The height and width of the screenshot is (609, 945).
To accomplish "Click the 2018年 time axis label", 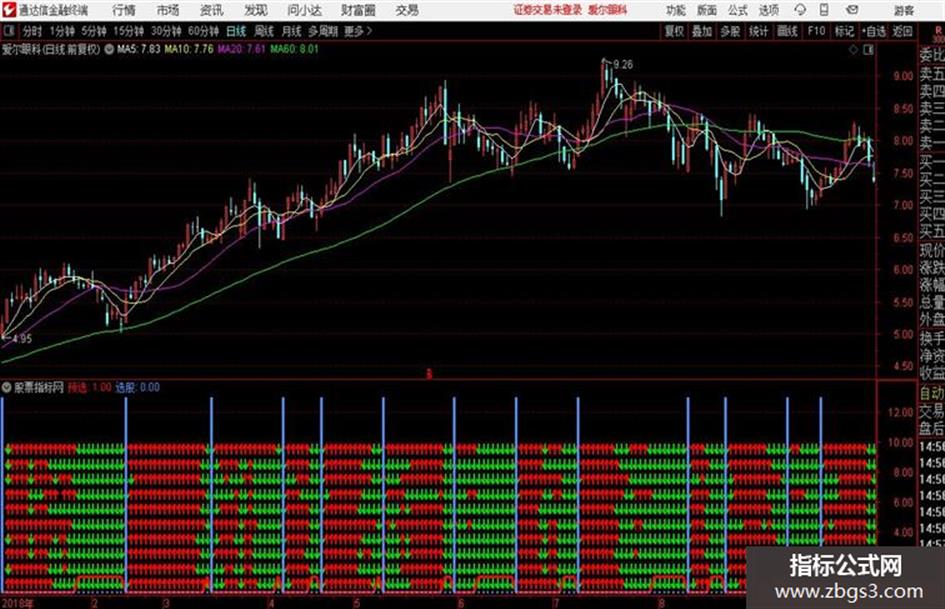I will [x=17, y=603].
